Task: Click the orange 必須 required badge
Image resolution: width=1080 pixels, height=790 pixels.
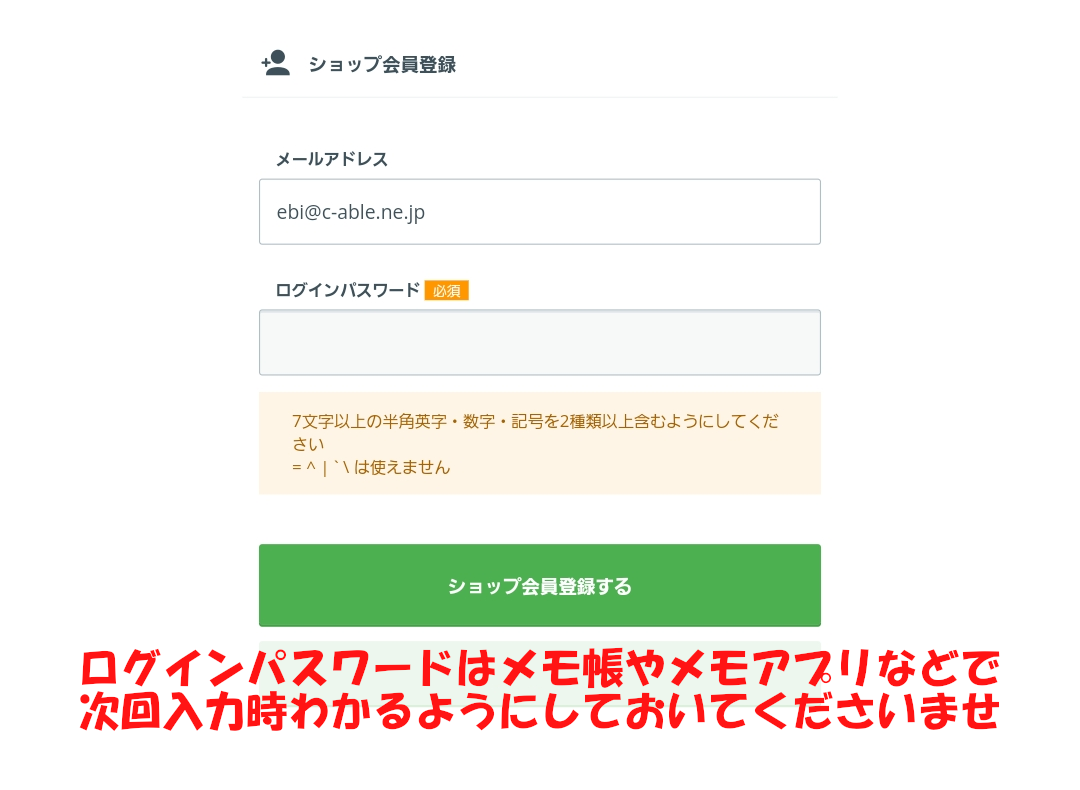Action: [x=446, y=291]
